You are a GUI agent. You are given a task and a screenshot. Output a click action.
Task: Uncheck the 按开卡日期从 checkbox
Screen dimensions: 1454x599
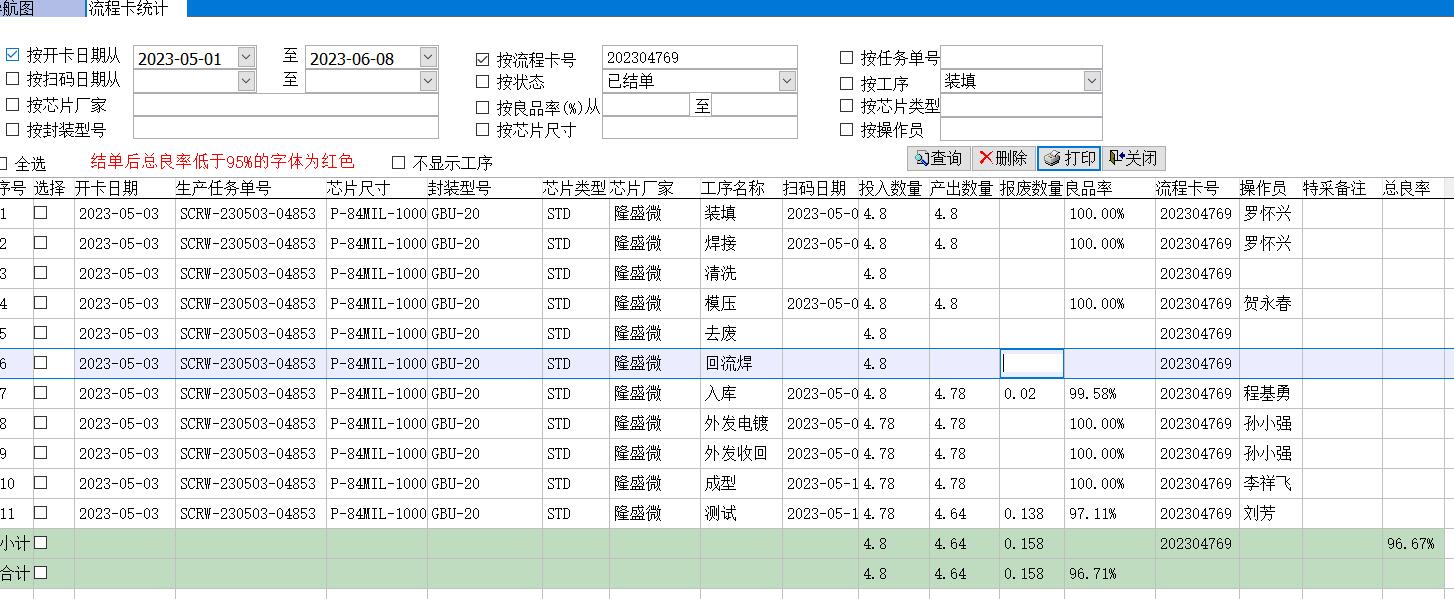[x=13, y=55]
